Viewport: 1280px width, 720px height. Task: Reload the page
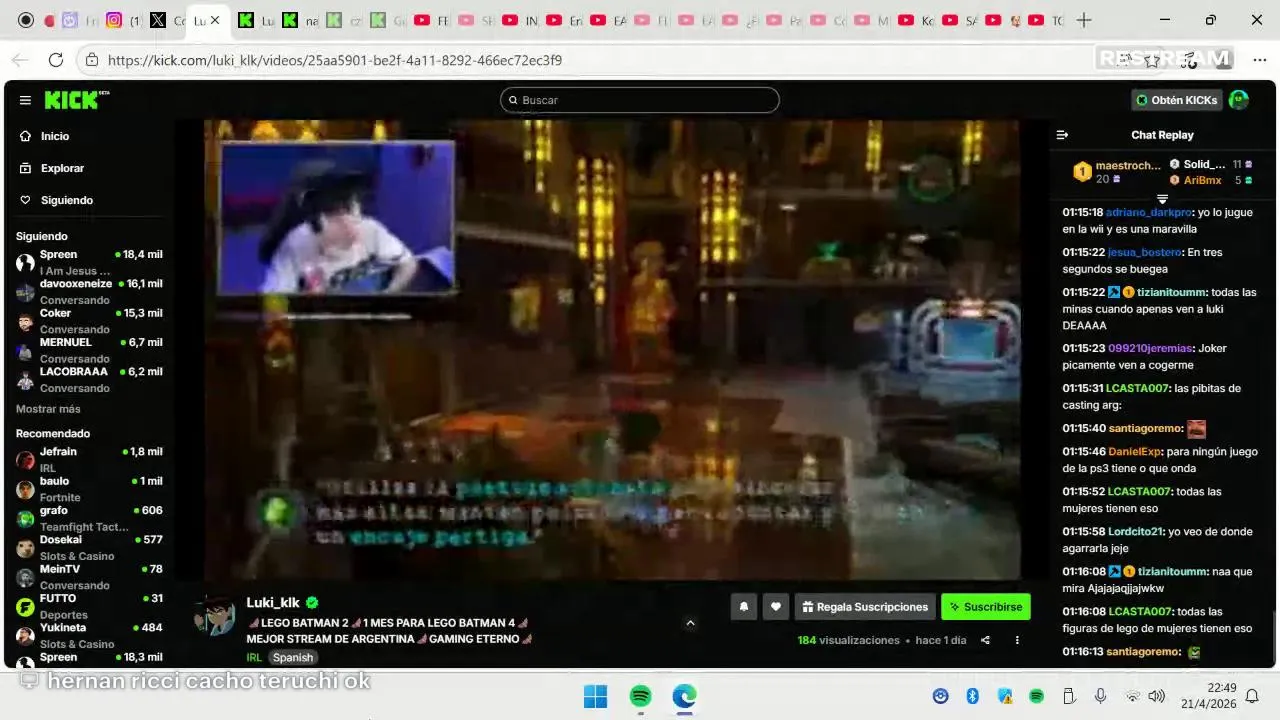point(56,60)
